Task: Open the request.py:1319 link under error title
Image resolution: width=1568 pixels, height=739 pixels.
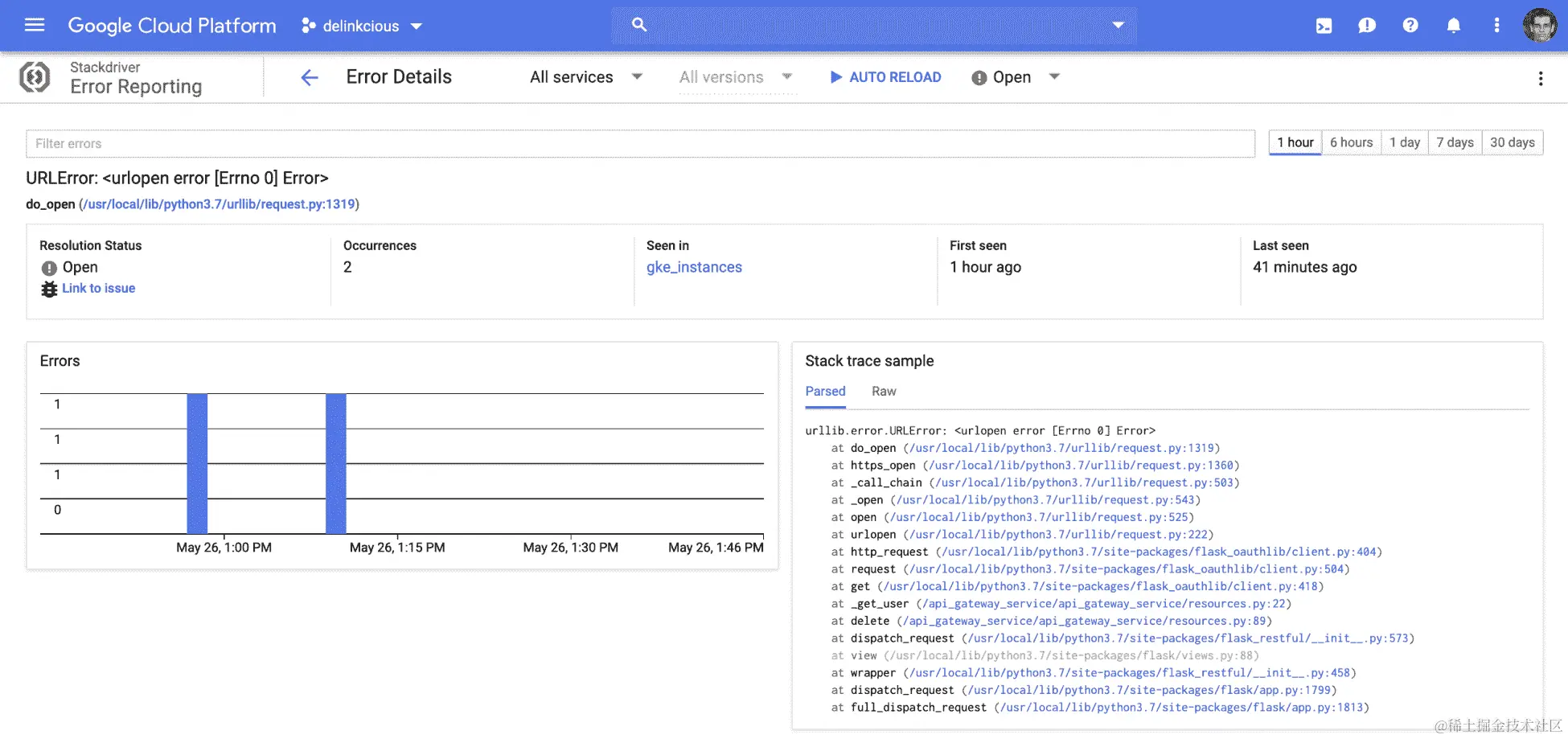Action: pyautogui.click(x=220, y=204)
